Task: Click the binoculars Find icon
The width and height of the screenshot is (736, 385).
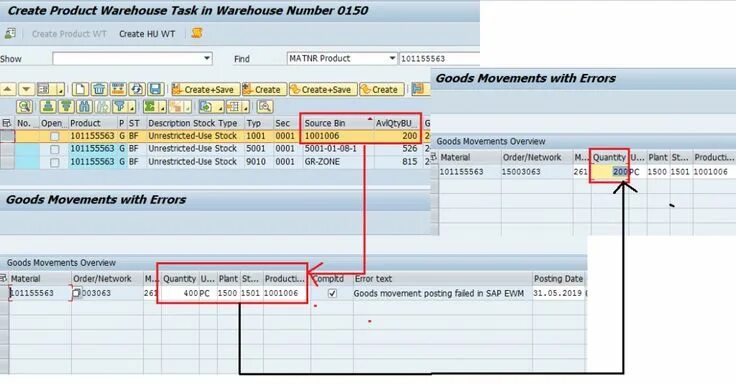Action: (x=84, y=107)
